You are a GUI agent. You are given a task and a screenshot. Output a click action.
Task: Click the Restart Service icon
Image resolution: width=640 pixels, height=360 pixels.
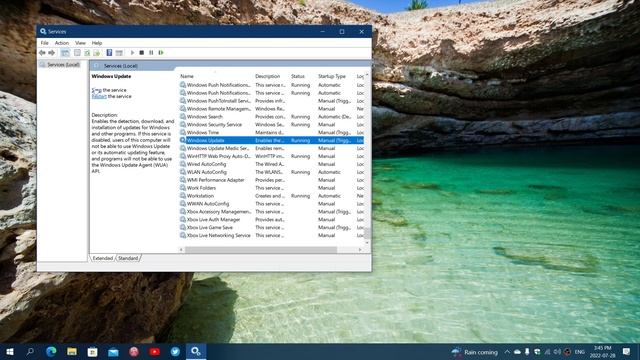click(x=161, y=53)
